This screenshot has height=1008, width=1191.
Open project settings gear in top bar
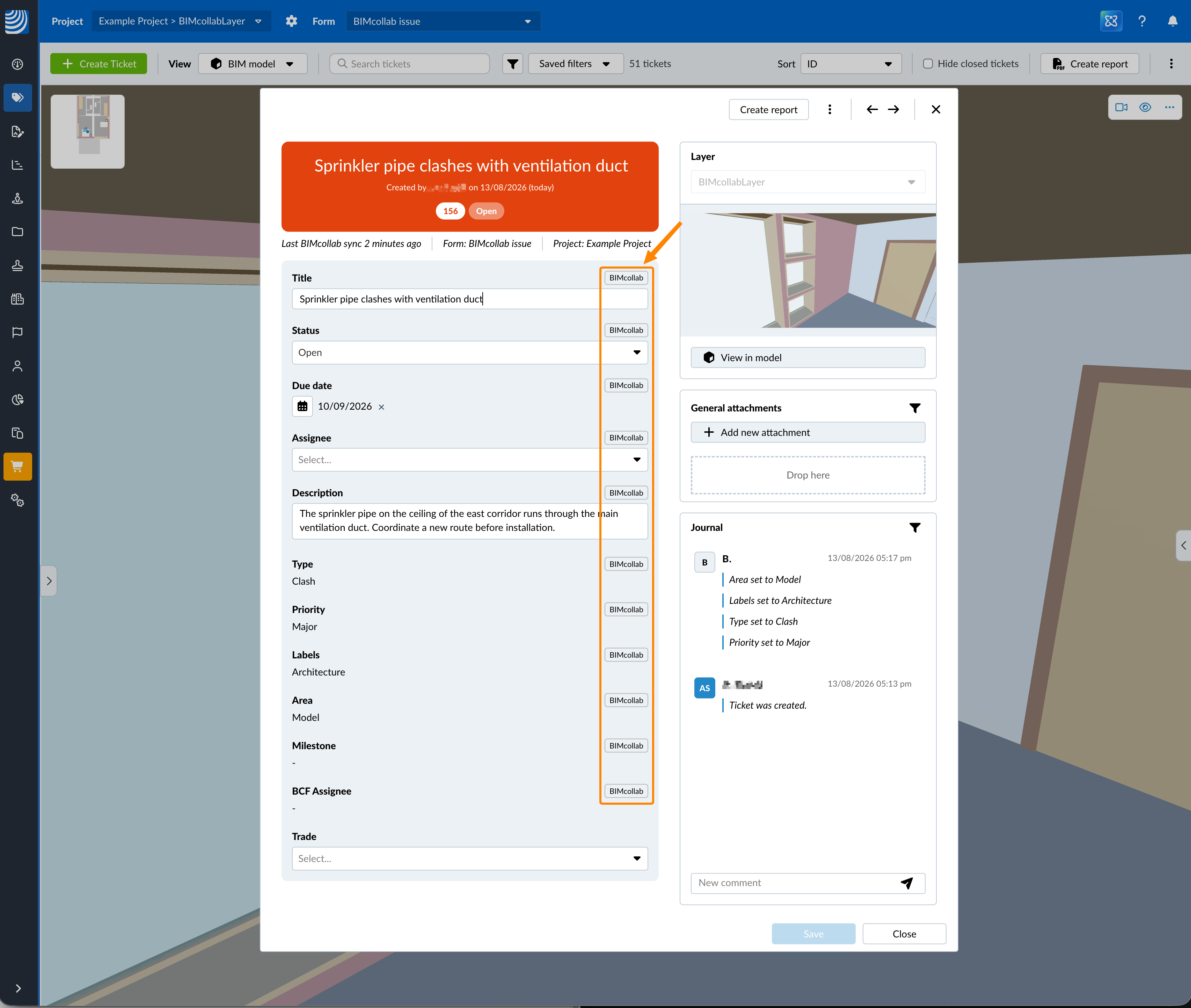tap(292, 21)
